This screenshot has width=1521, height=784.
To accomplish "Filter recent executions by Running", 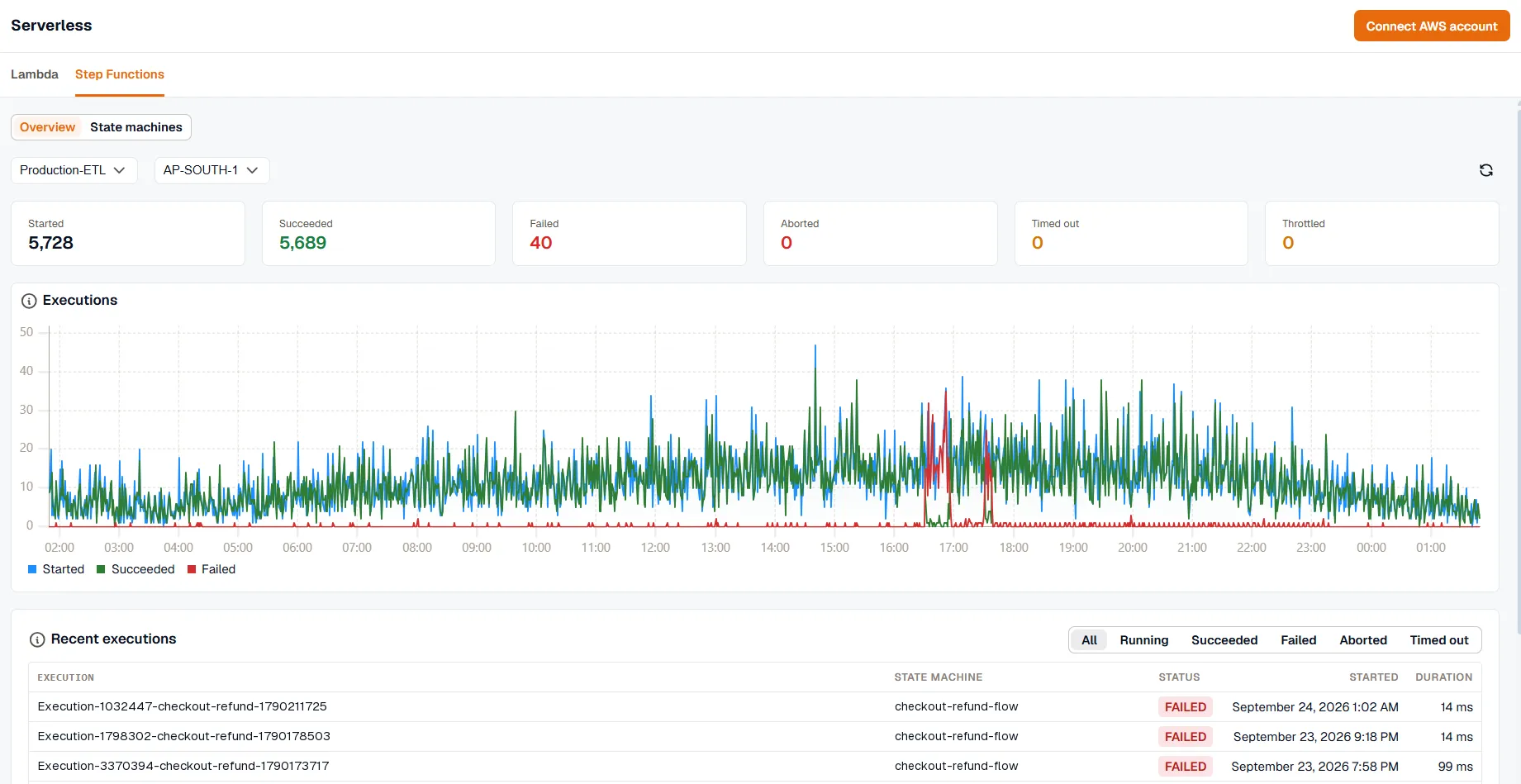I will coord(1144,640).
